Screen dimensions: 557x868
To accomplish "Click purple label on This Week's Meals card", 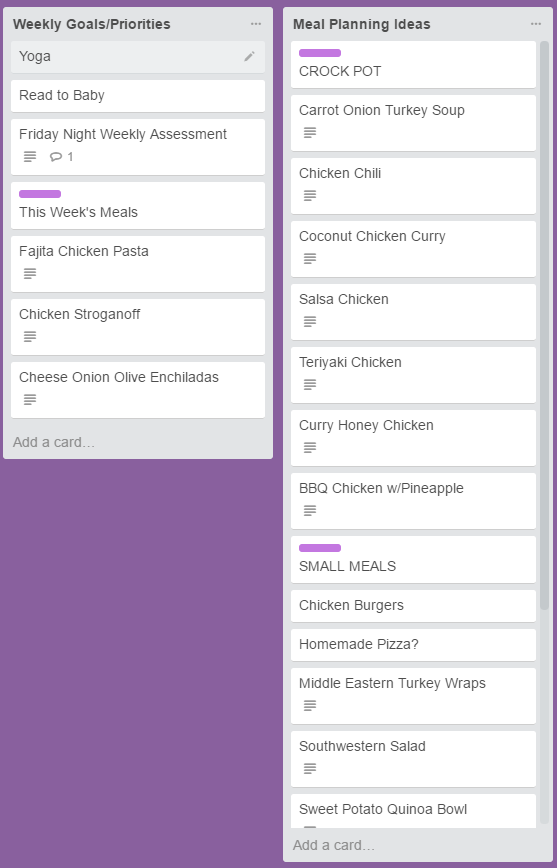I will (40, 194).
